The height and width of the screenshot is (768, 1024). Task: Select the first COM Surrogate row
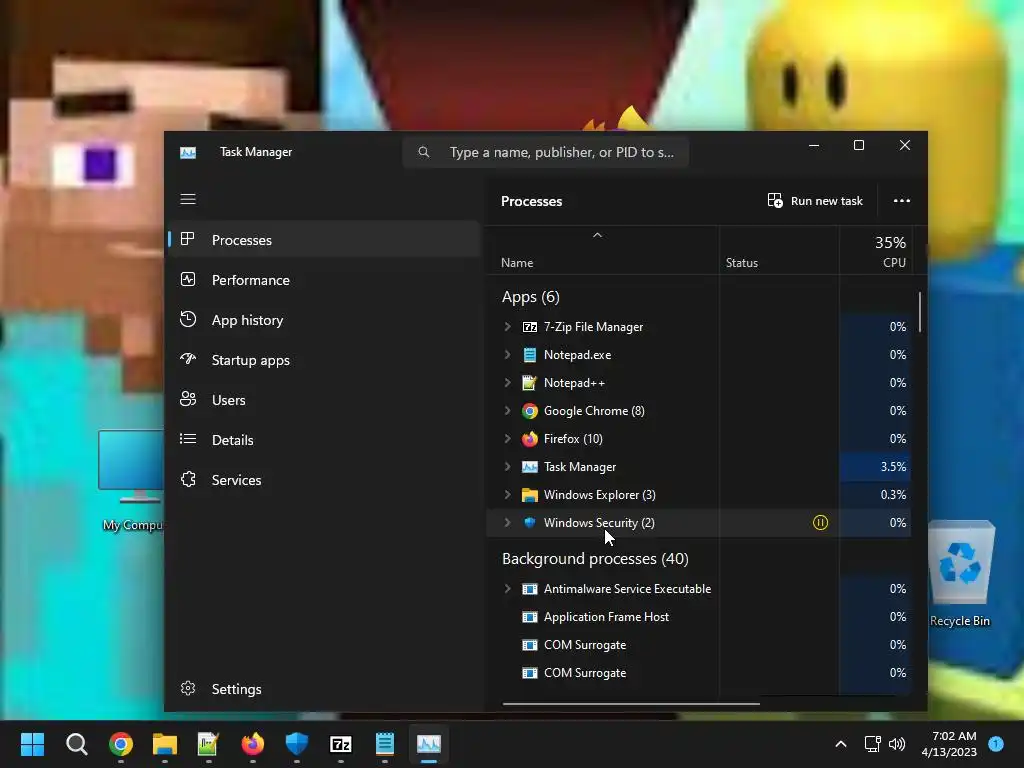click(x=699, y=645)
